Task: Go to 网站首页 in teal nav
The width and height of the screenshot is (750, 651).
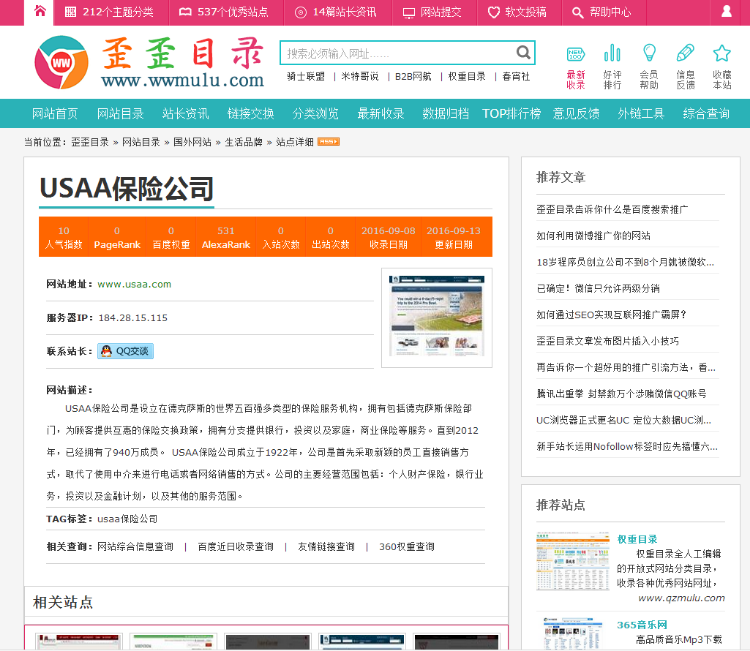Action: [x=55, y=114]
